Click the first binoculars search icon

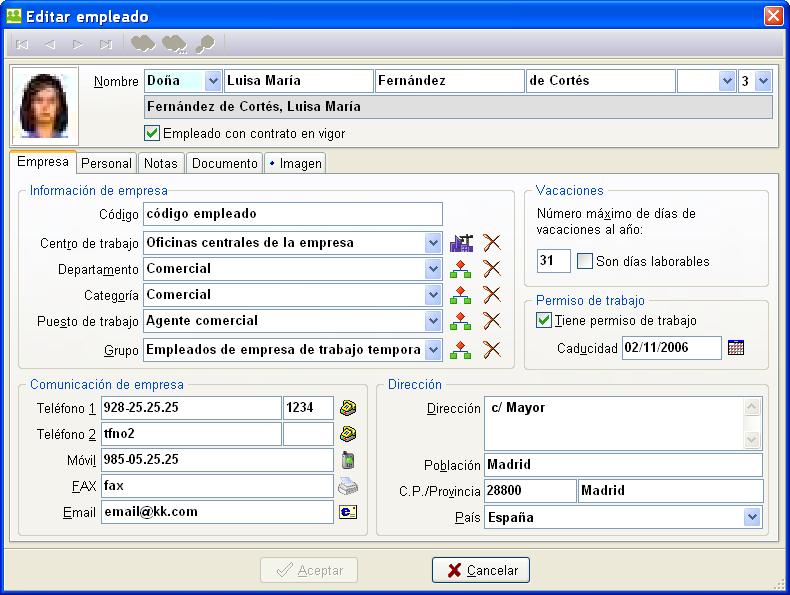pos(143,44)
